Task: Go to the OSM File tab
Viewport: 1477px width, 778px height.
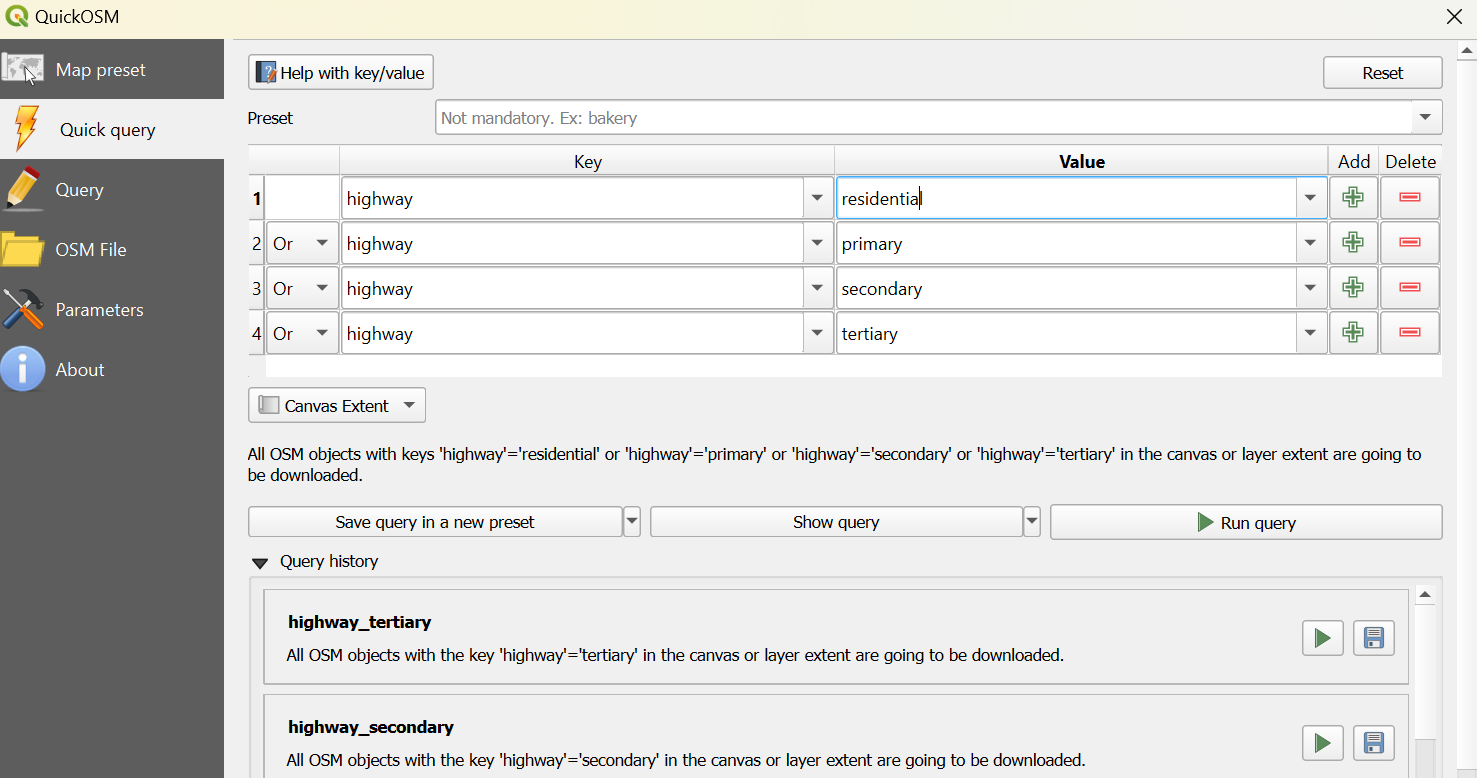Action: point(112,250)
